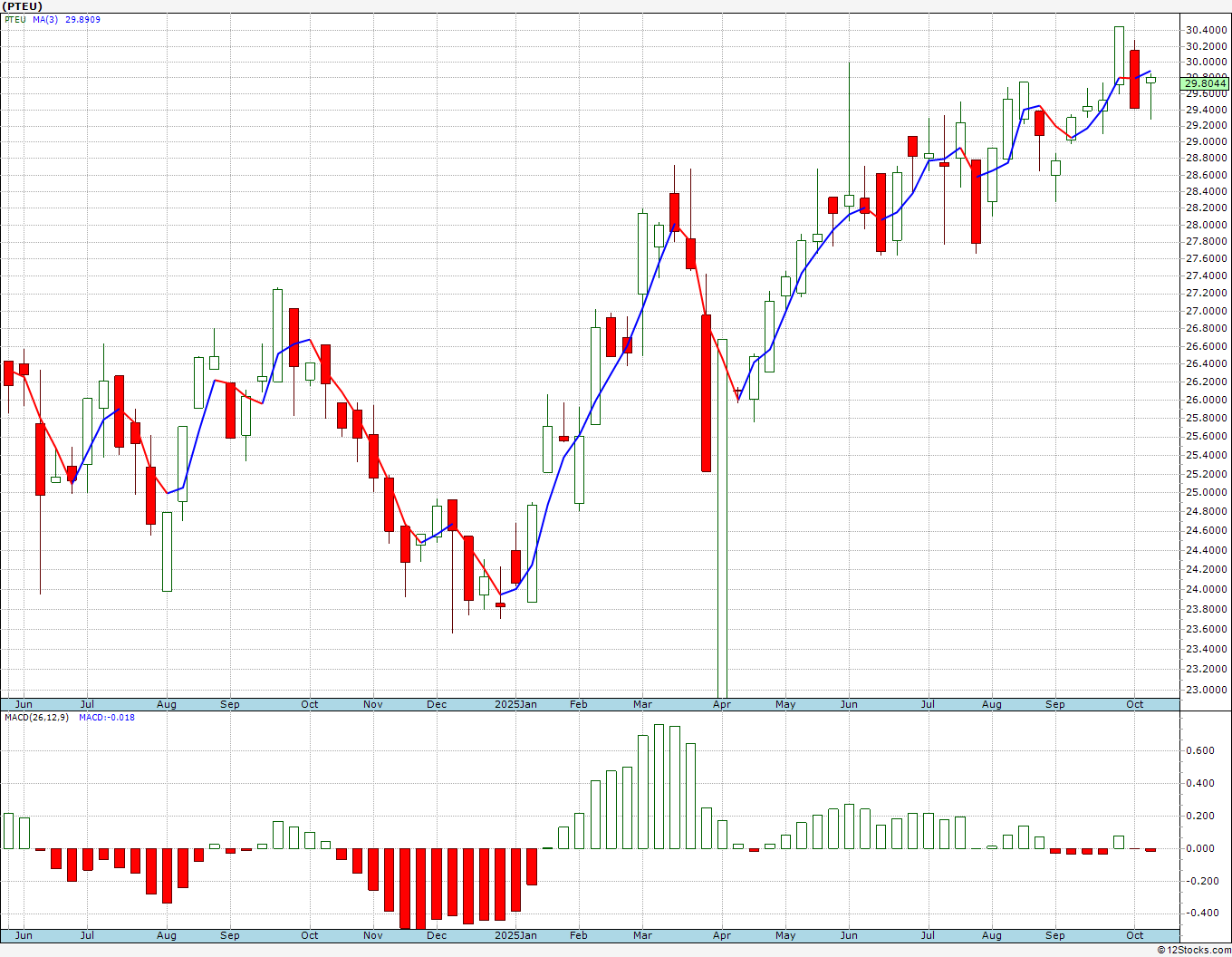Click May on the price chart axis

pos(785,704)
